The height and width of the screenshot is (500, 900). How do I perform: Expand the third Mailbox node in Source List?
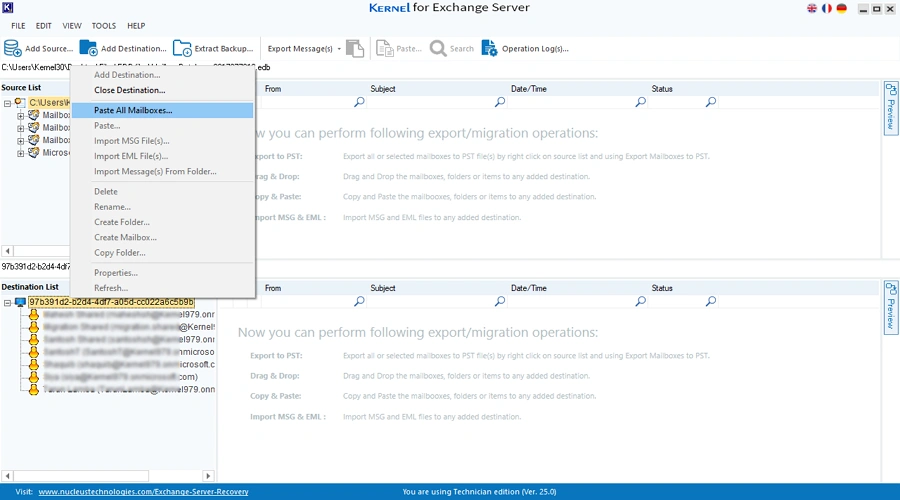click(x=21, y=141)
